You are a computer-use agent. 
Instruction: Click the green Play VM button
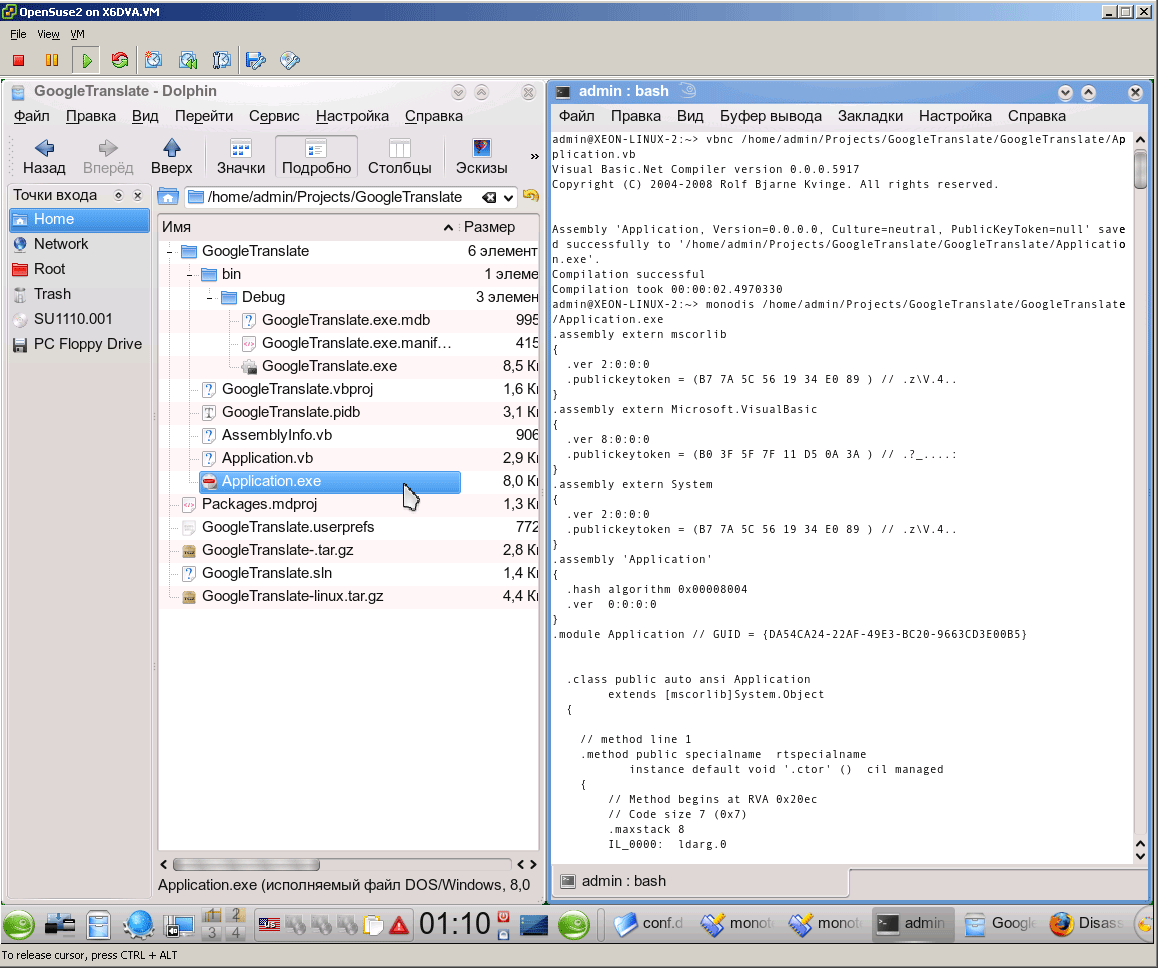pos(87,61)
